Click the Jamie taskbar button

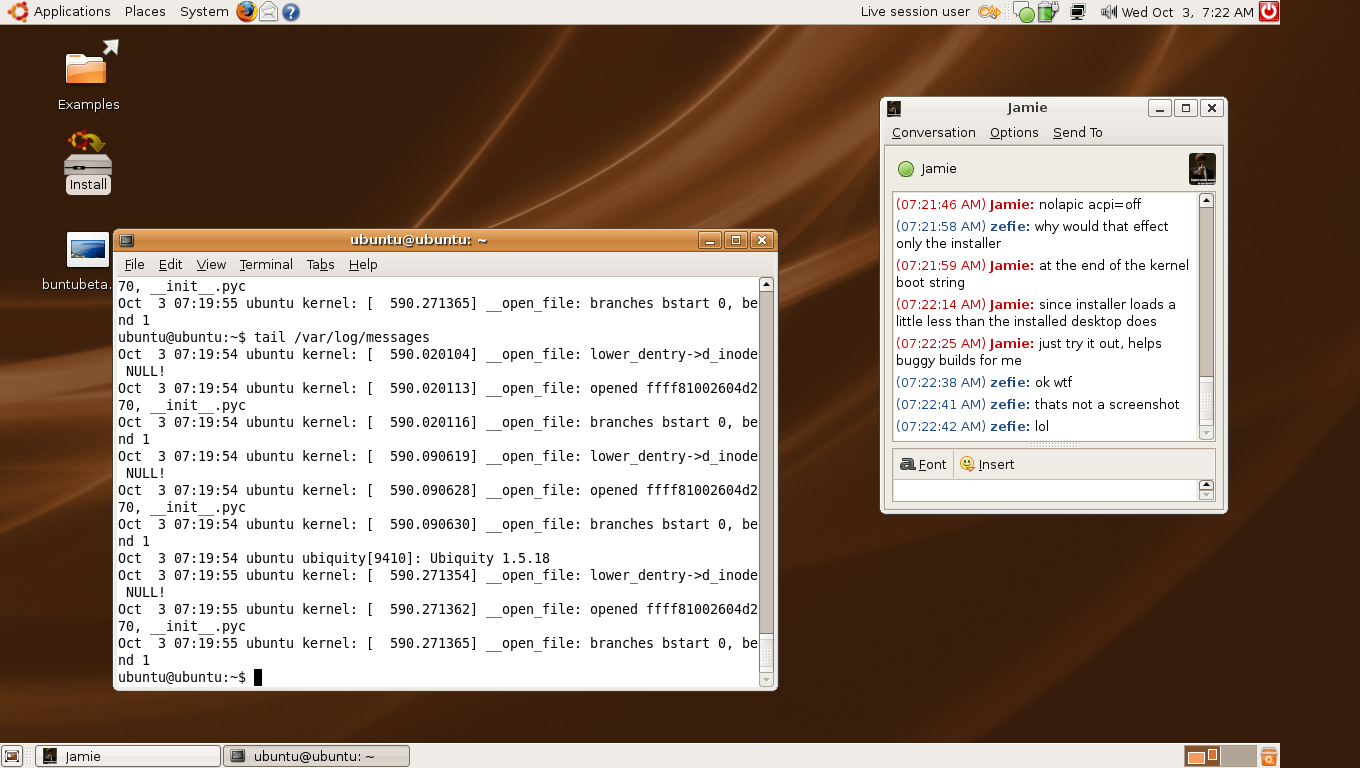click(128, 756)
